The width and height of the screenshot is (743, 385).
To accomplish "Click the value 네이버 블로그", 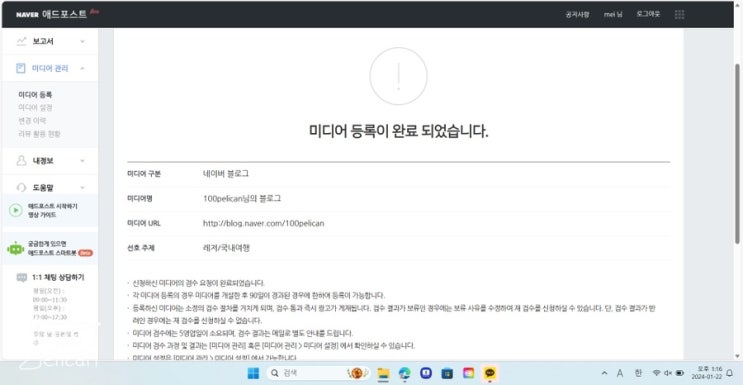I will [x=226, y=174].
